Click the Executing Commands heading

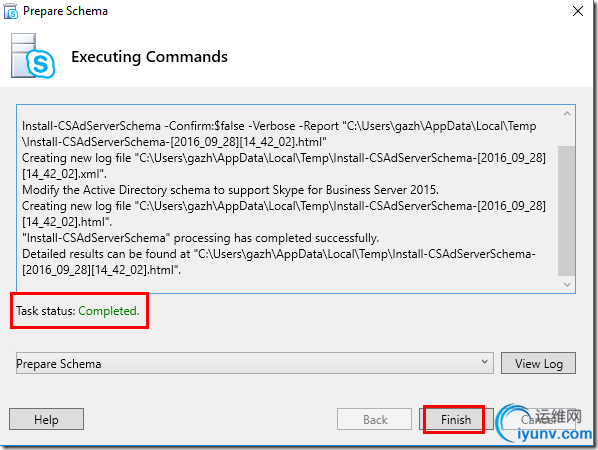150,57
